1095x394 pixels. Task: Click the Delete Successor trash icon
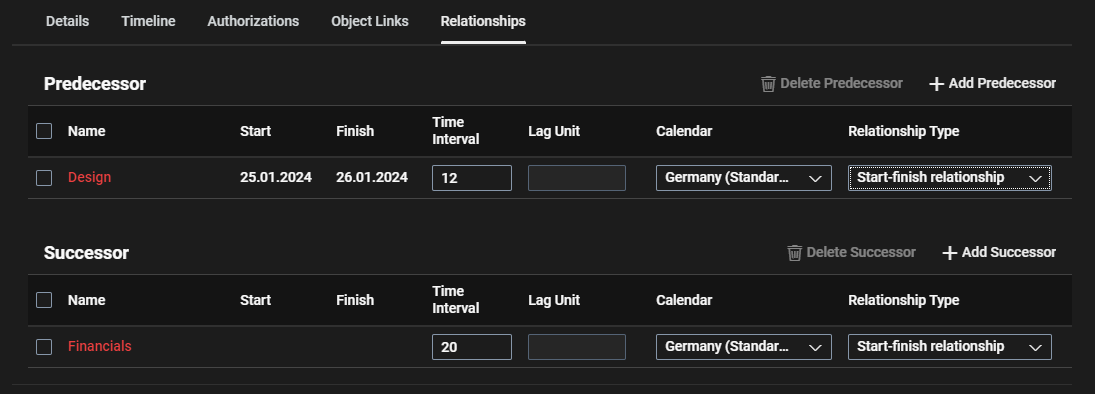(794, 253)
